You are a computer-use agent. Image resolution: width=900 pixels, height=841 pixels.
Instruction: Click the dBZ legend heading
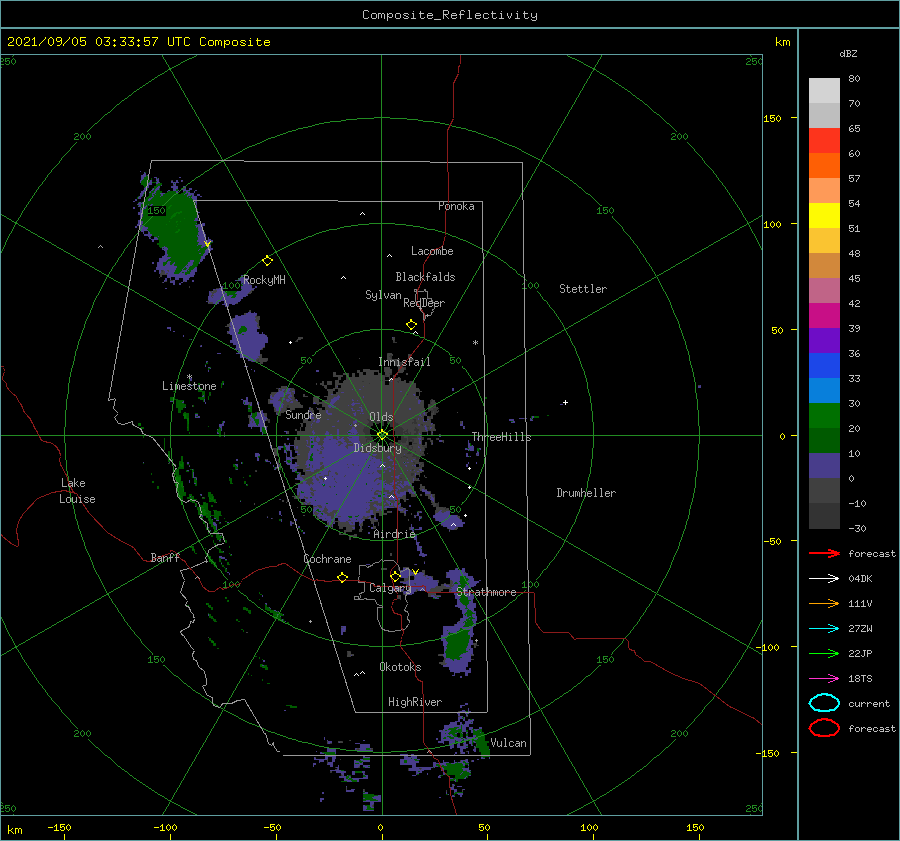point(848,53)
